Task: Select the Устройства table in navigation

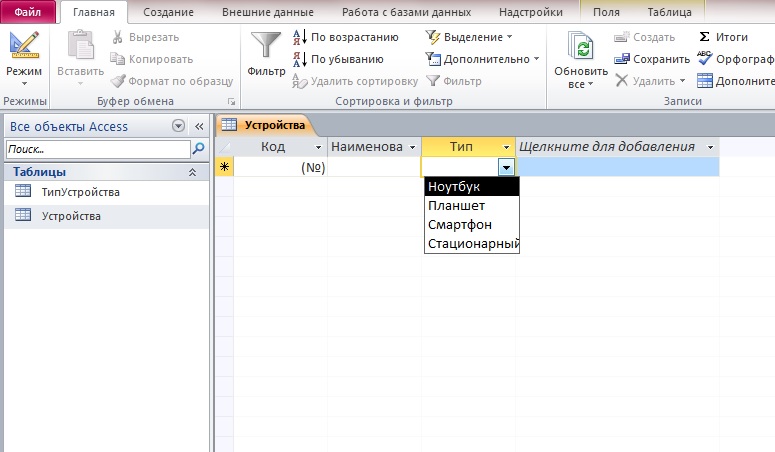Action: [x=106, y=216]
